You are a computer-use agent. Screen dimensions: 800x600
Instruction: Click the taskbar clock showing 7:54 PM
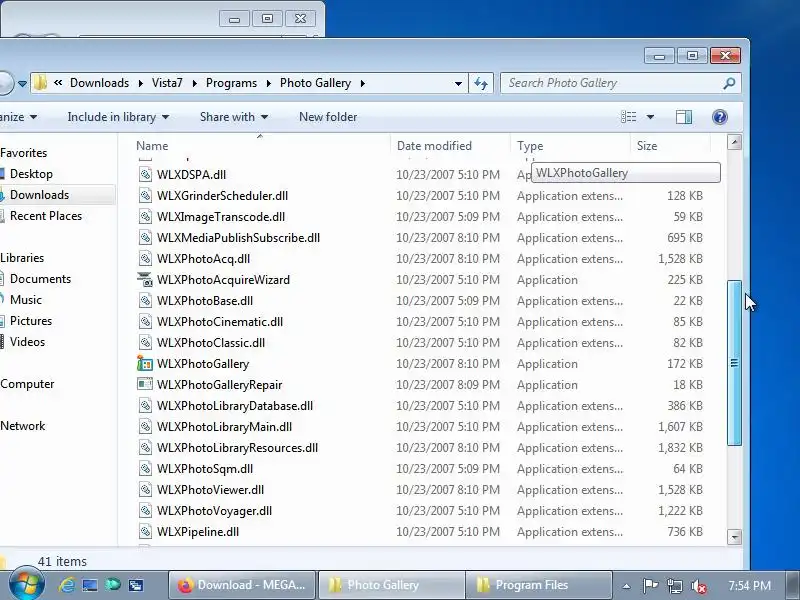click(749, 586)
